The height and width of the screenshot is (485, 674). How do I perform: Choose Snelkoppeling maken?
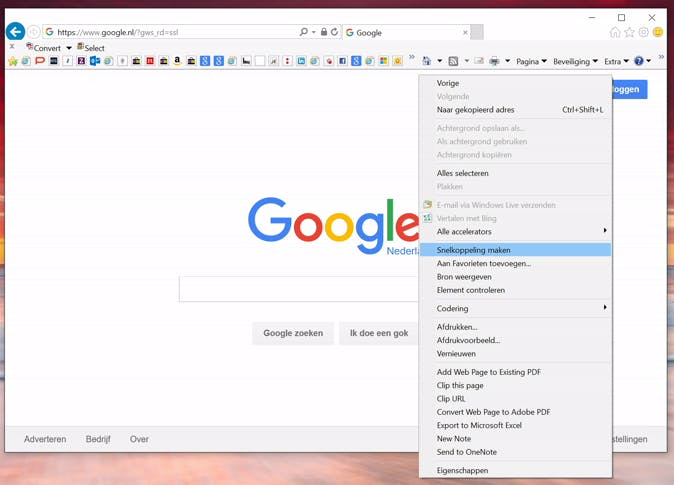[515, 250]
